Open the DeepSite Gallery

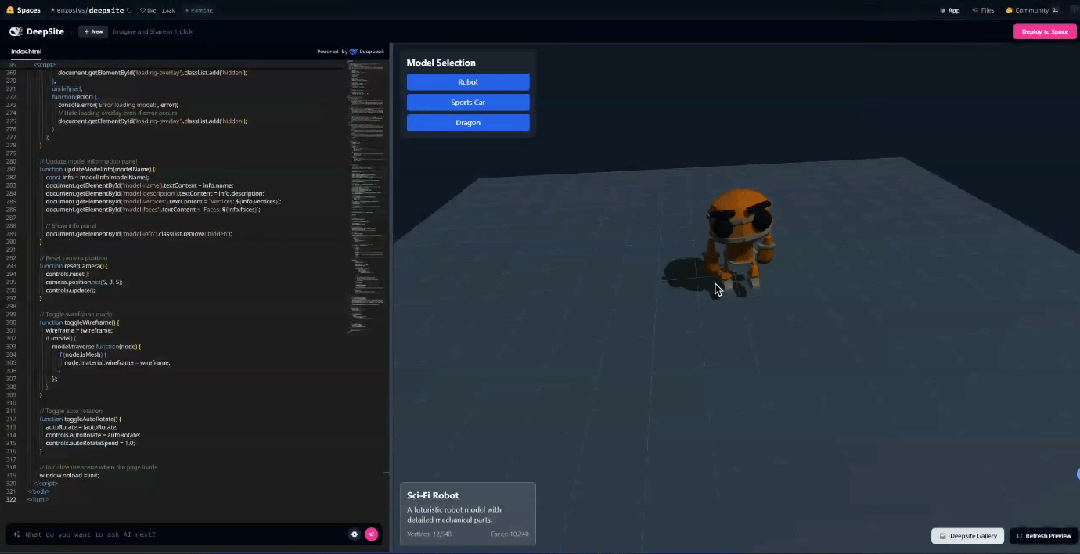(967, 536)
